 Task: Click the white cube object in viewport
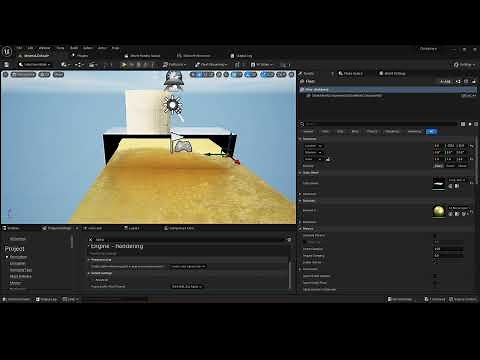click(x=146, y=112)
